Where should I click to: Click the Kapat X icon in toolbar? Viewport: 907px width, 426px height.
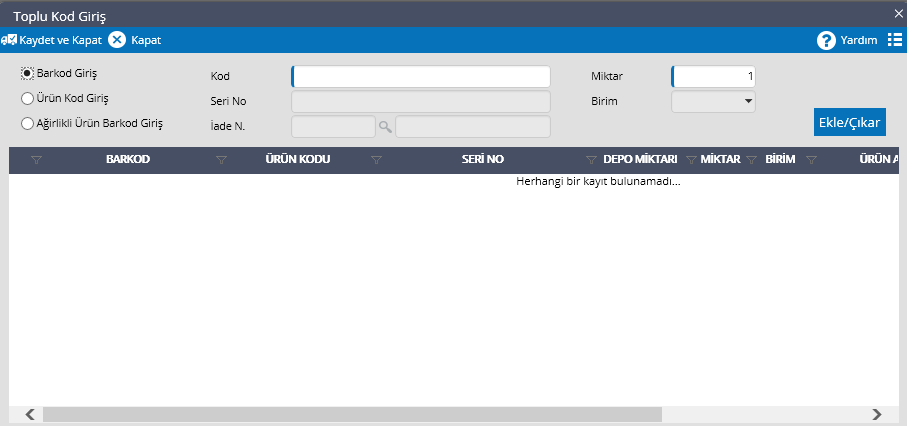[x=117, y=40]
